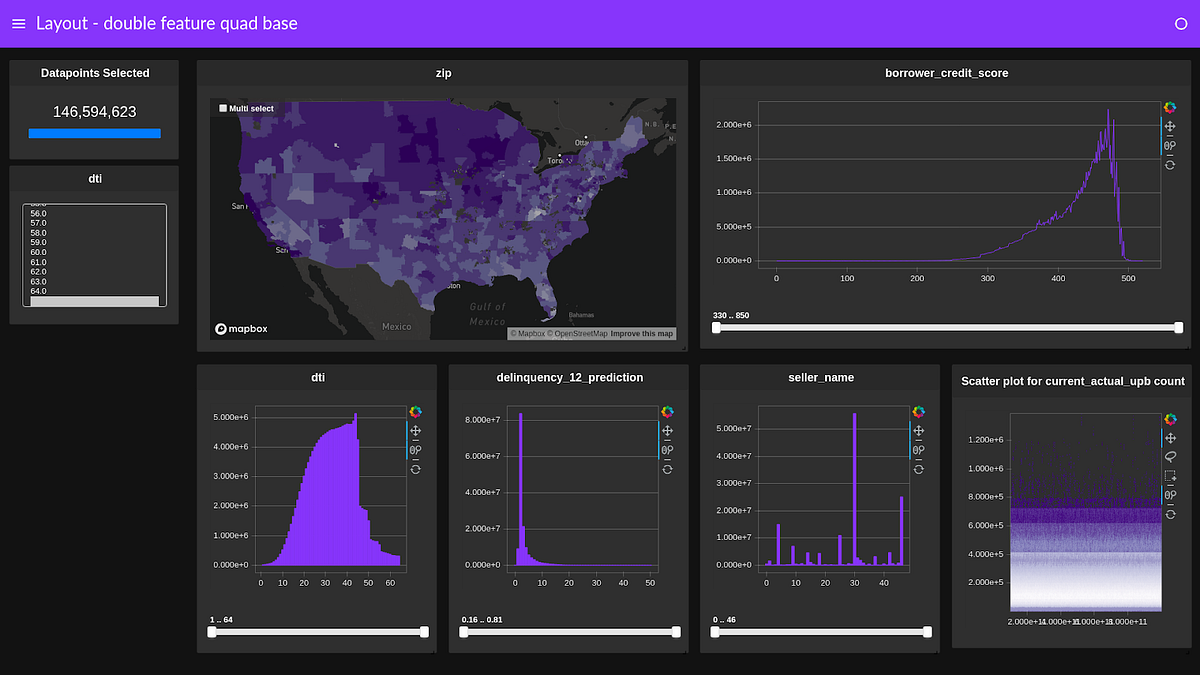Click the zip chart title bar

point(443,73)
